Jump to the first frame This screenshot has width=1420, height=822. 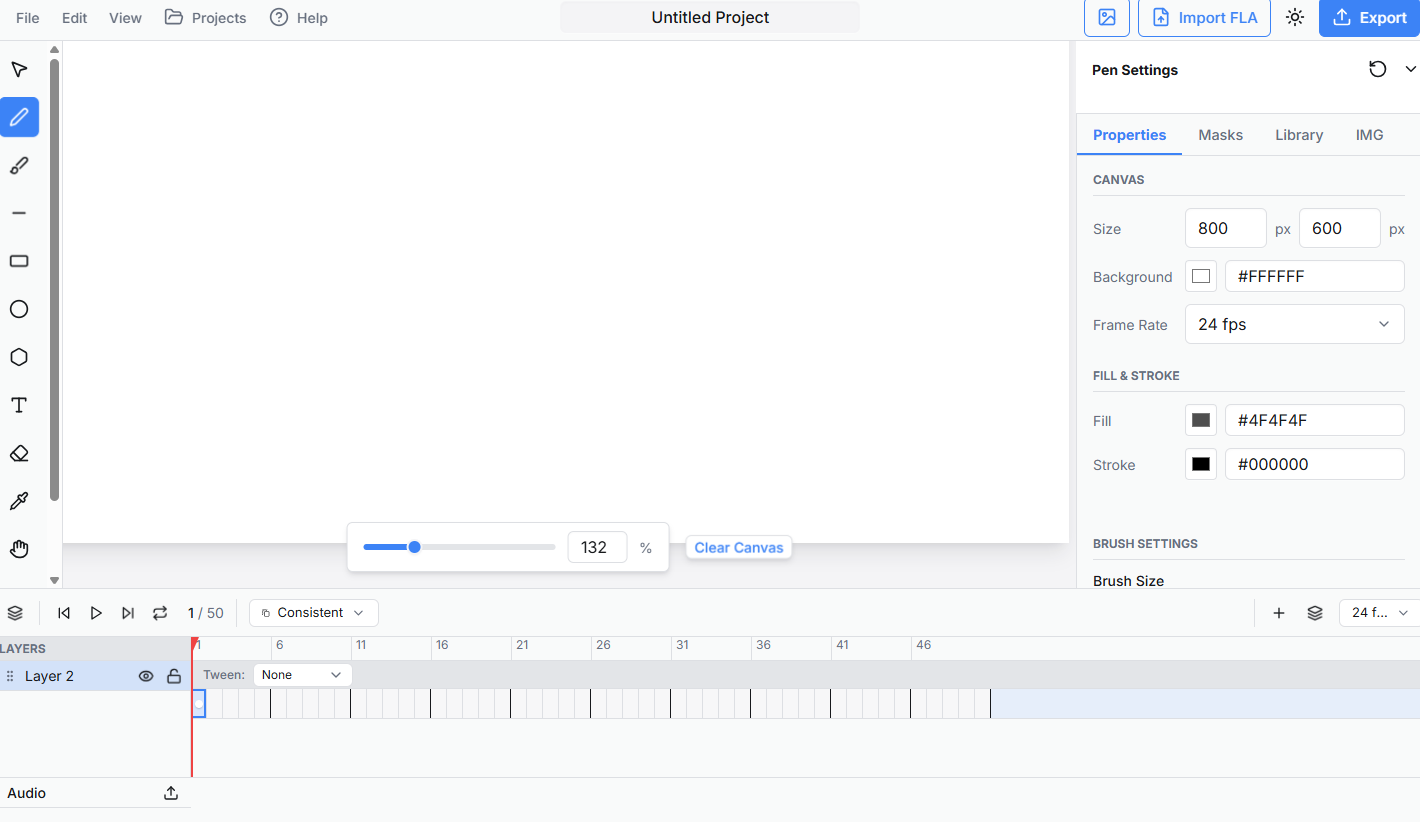click(64, 613)
